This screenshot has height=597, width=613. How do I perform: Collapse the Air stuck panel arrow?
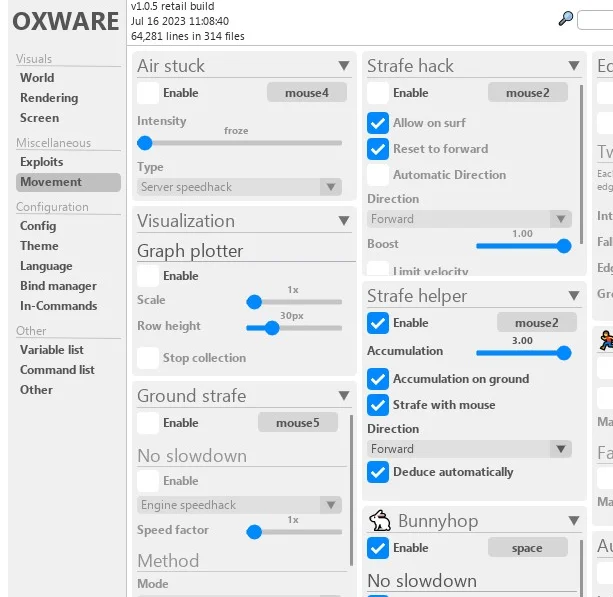coord(343,67)
